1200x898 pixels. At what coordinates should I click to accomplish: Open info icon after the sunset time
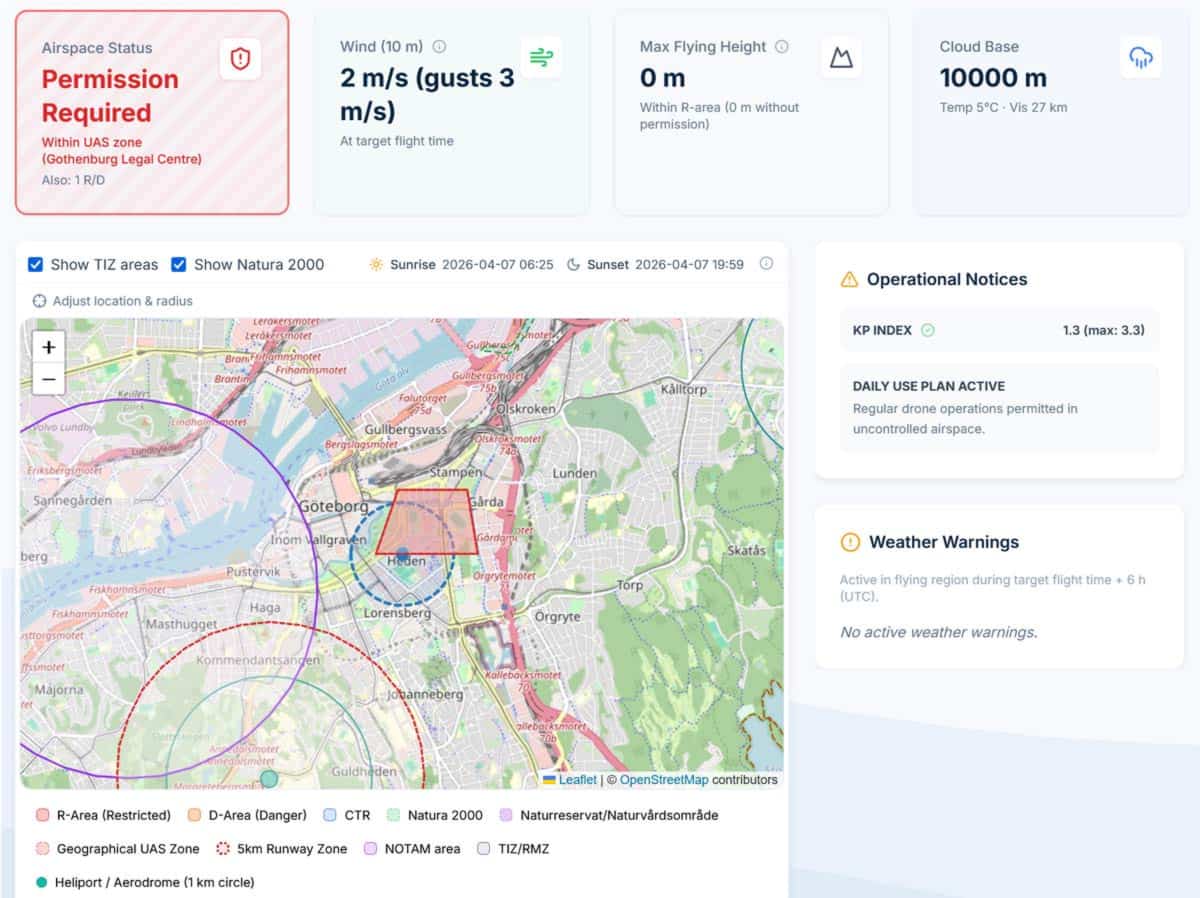pos(766,263)
